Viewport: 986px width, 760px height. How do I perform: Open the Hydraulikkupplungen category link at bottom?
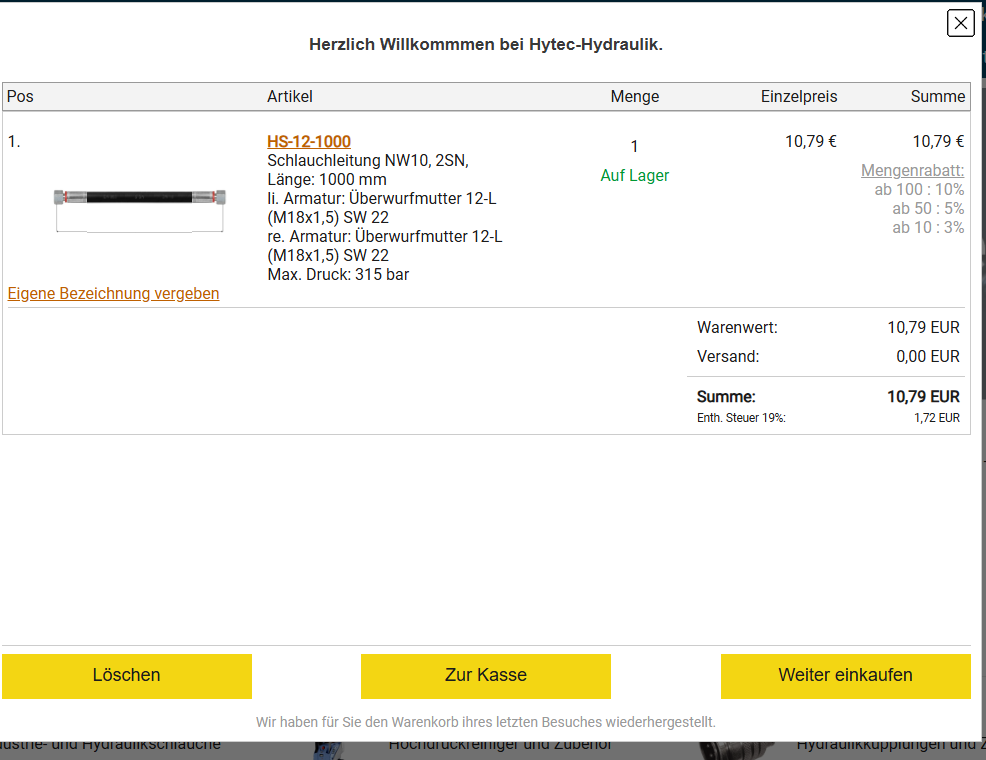(890, 747)
